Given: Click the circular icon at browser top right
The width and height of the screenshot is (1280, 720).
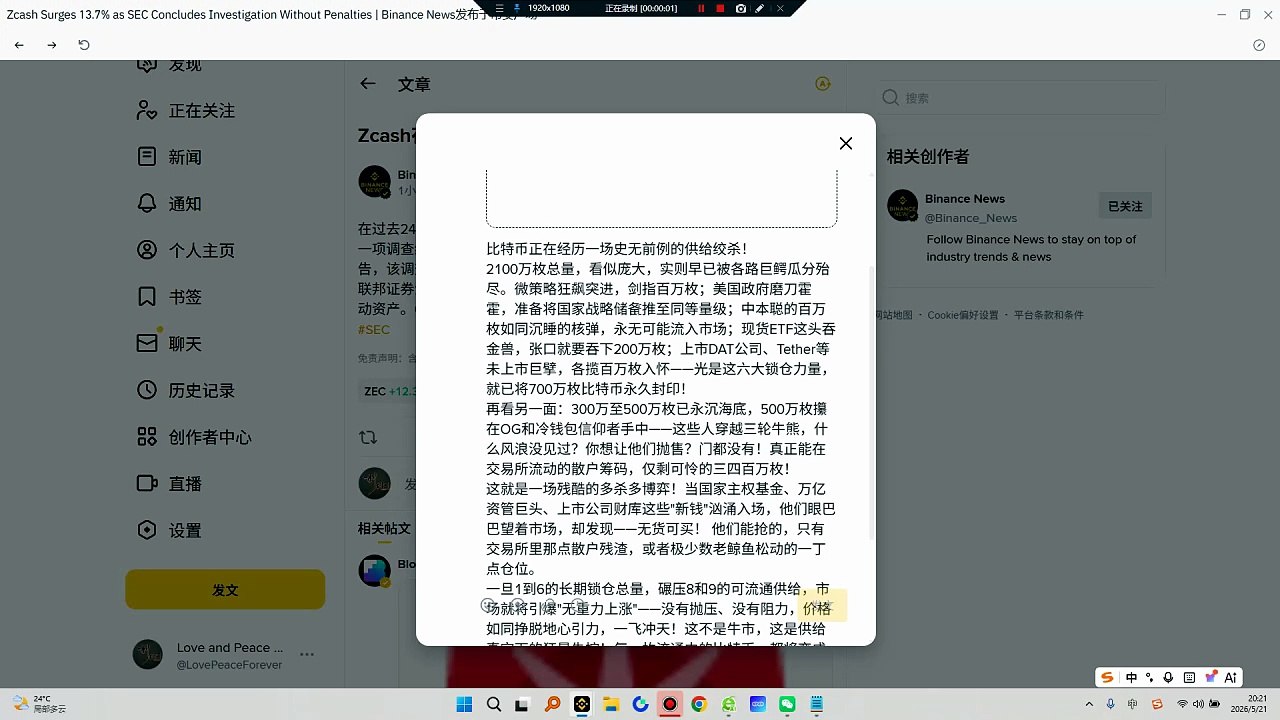Looking at the screenshot, I should [1259, 45].
